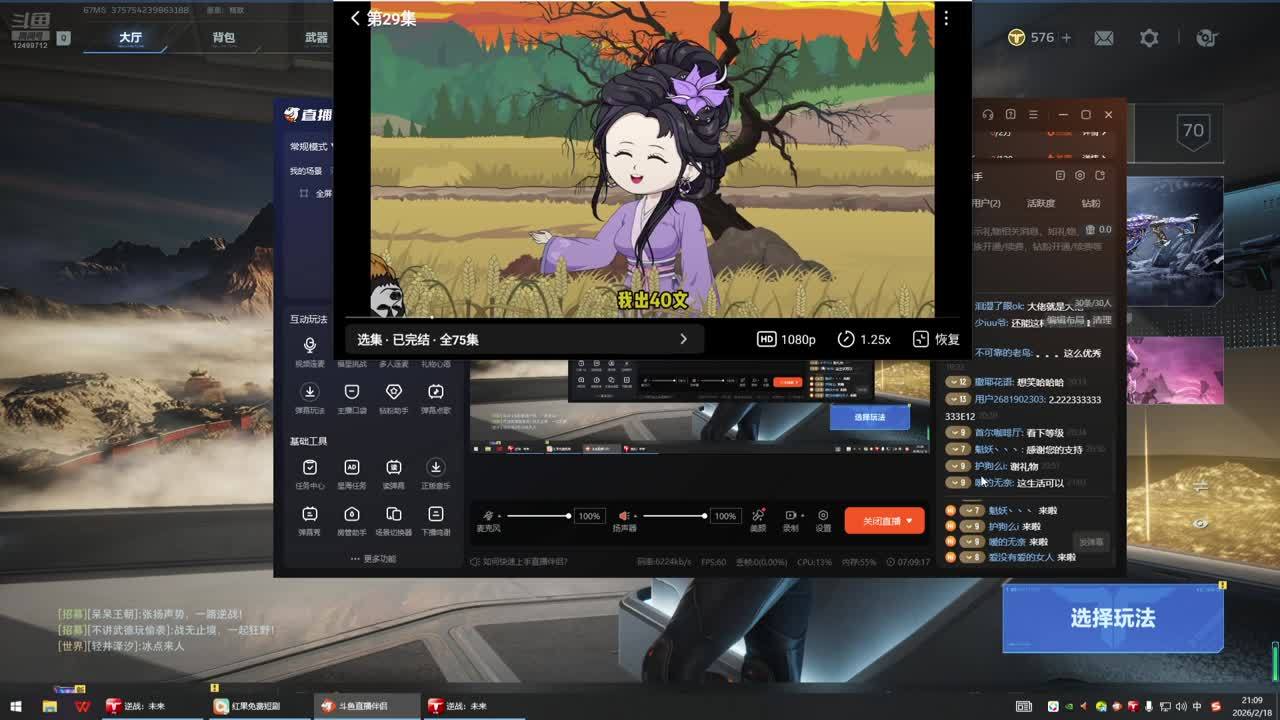Open game settings gear icon

point(1149,38)
